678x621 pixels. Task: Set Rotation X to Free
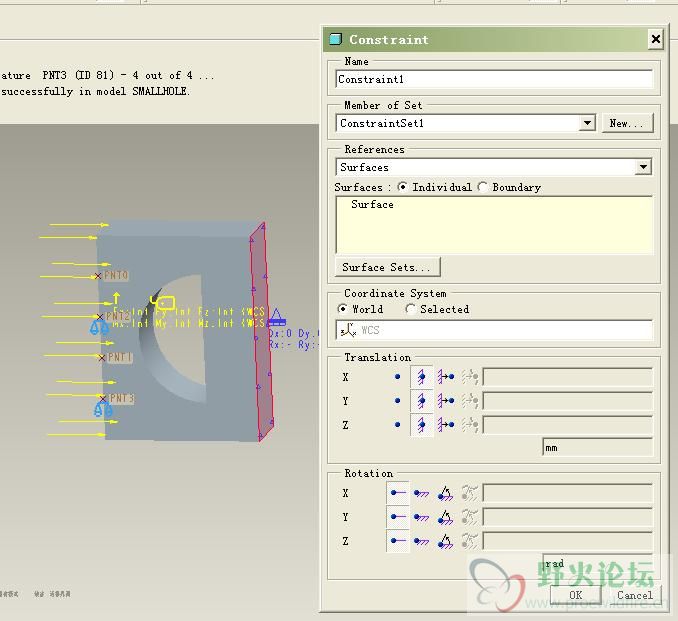398,493
